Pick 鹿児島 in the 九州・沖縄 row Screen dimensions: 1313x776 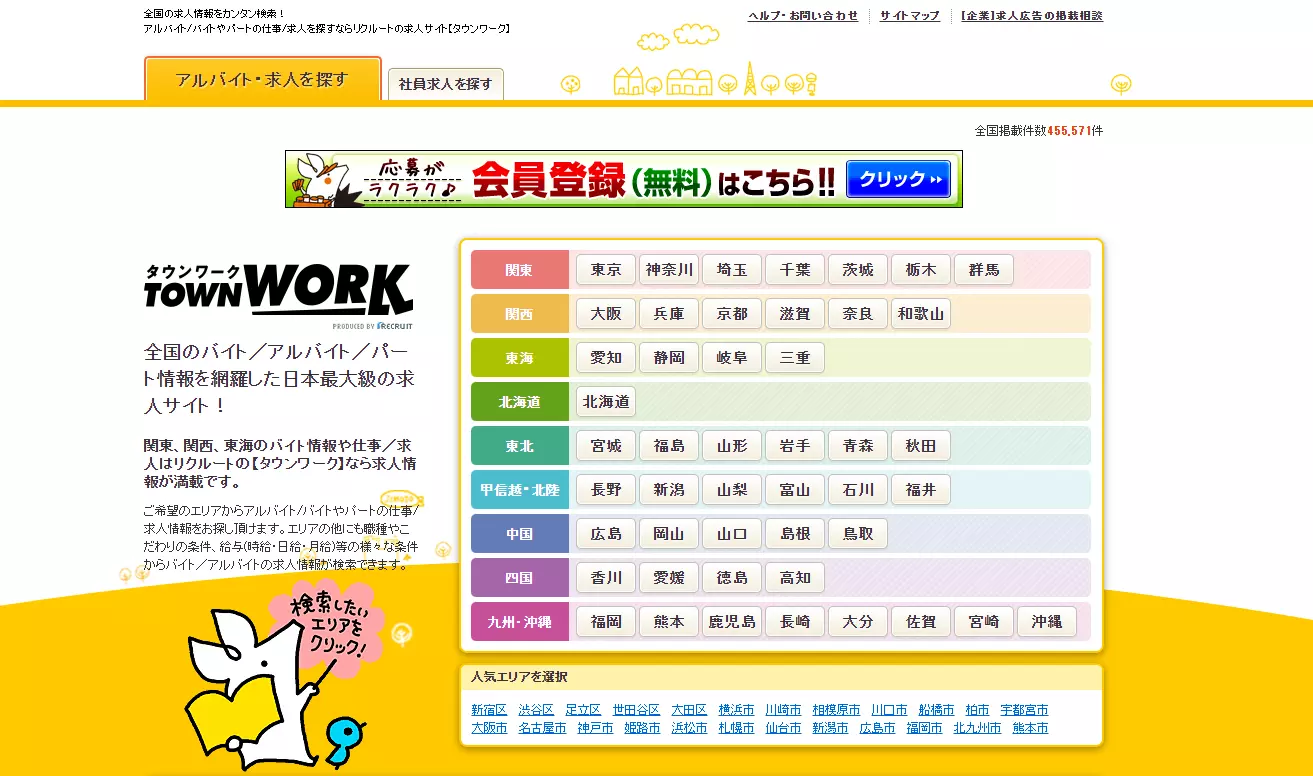click(732, 622)
